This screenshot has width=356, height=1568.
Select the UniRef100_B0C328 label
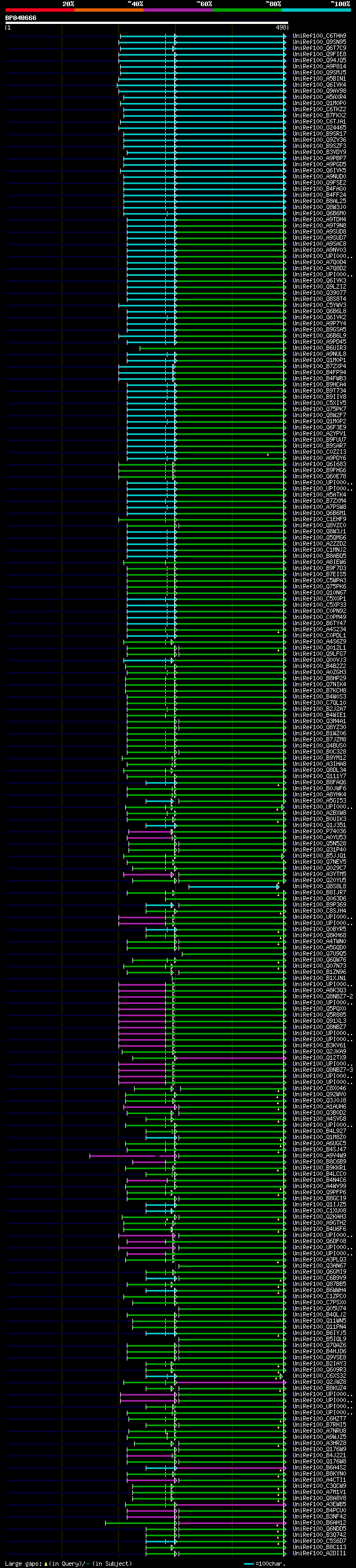pos(319,751)
